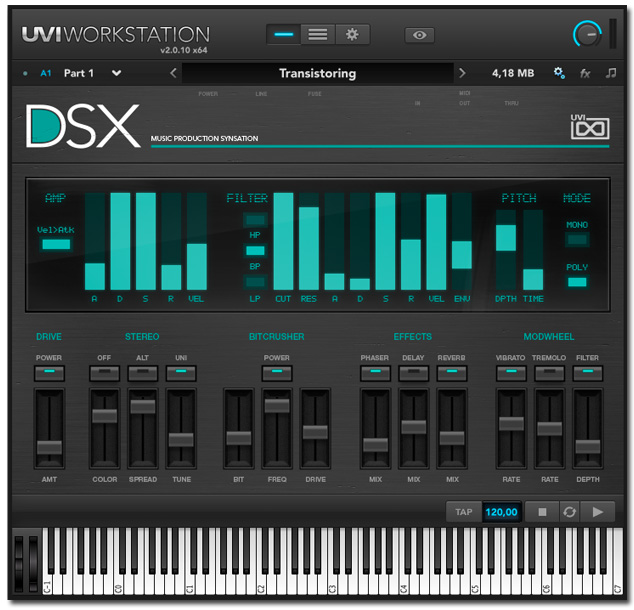Screen dimensions: 634x610
Task: Click the stereo COLOR fader
Action: click(104, 416)
